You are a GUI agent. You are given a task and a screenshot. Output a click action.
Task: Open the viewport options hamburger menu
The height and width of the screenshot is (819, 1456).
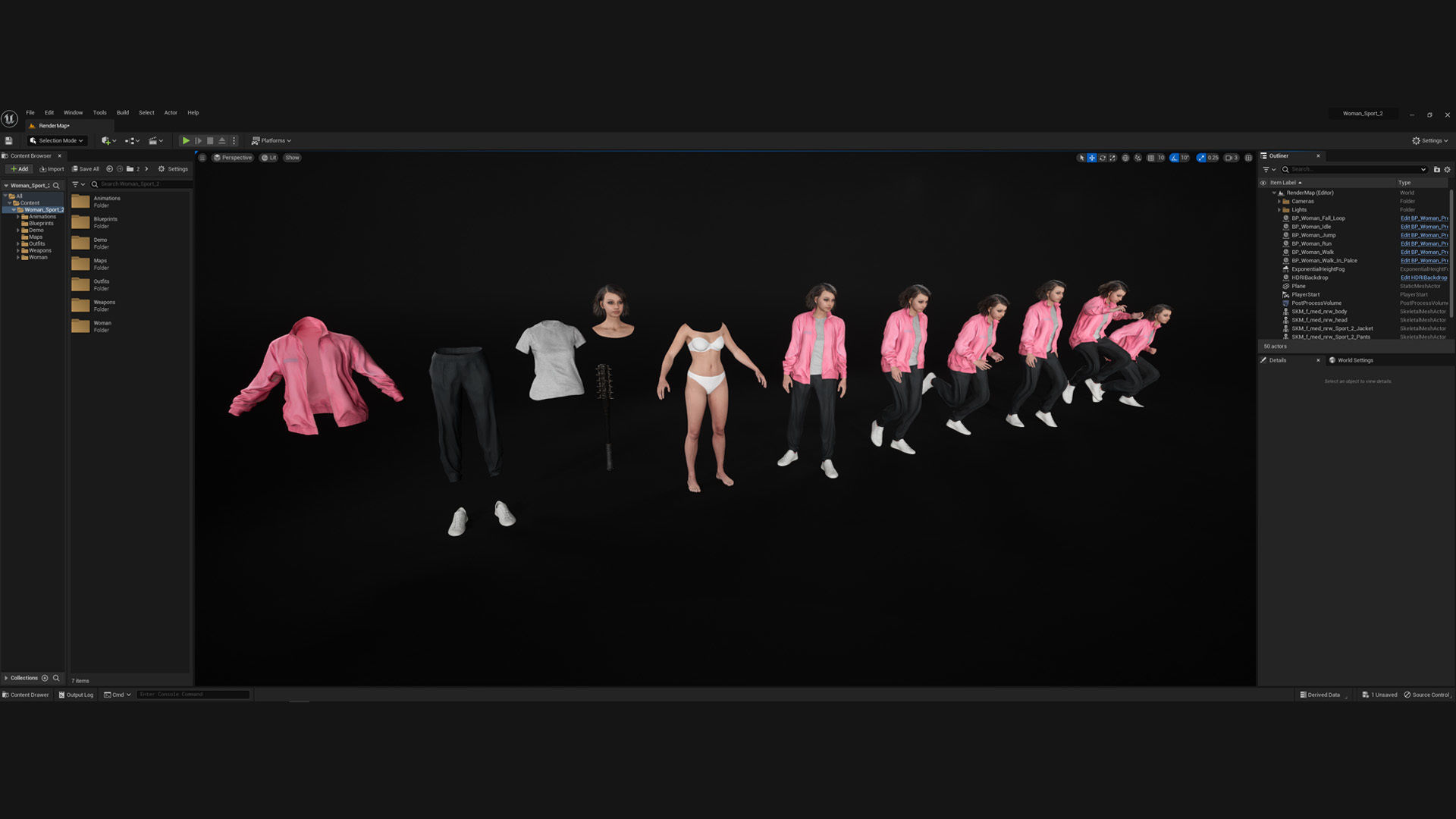(x=202, y=158)
